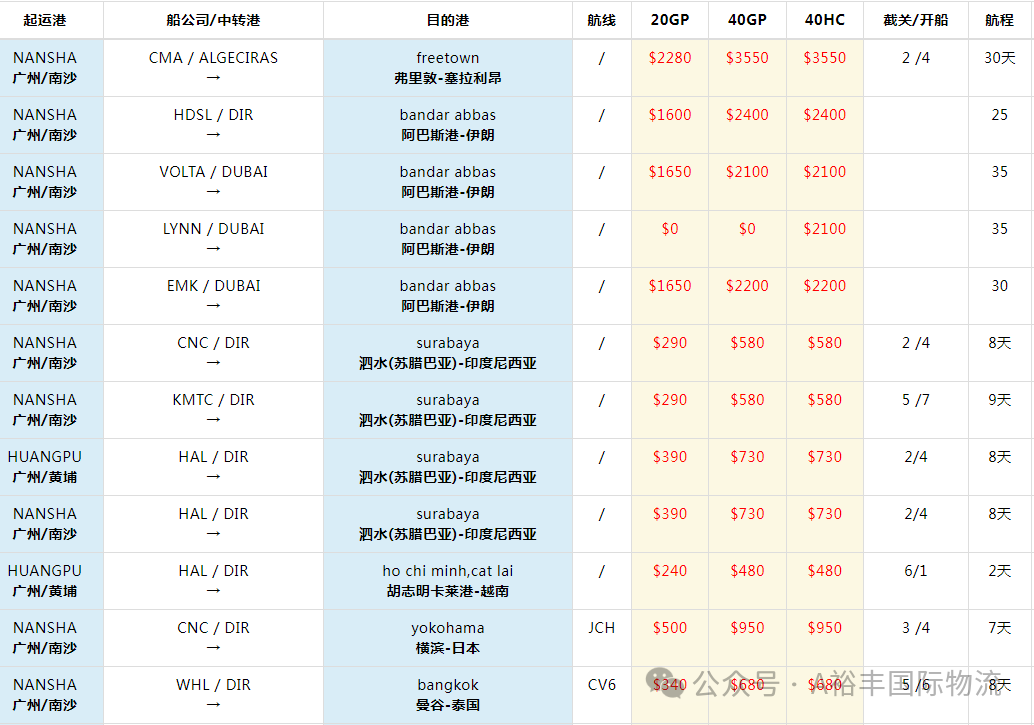1034x725 pixels.
Task: Click the $3550 40GP price for freetown
Action: tap(747, 58)
